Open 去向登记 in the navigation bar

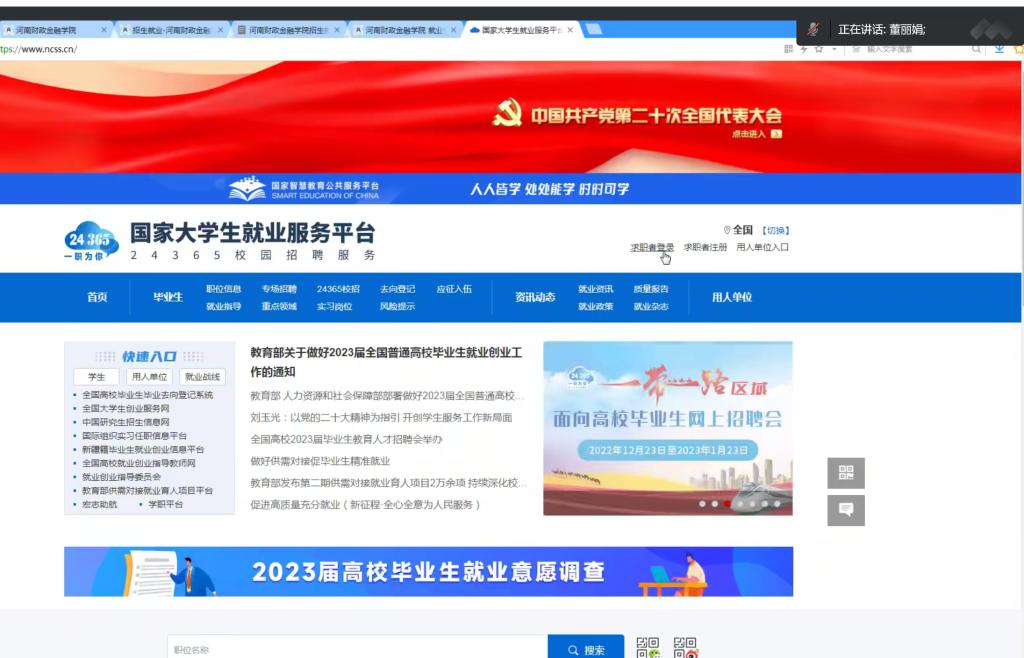[397, 289]
